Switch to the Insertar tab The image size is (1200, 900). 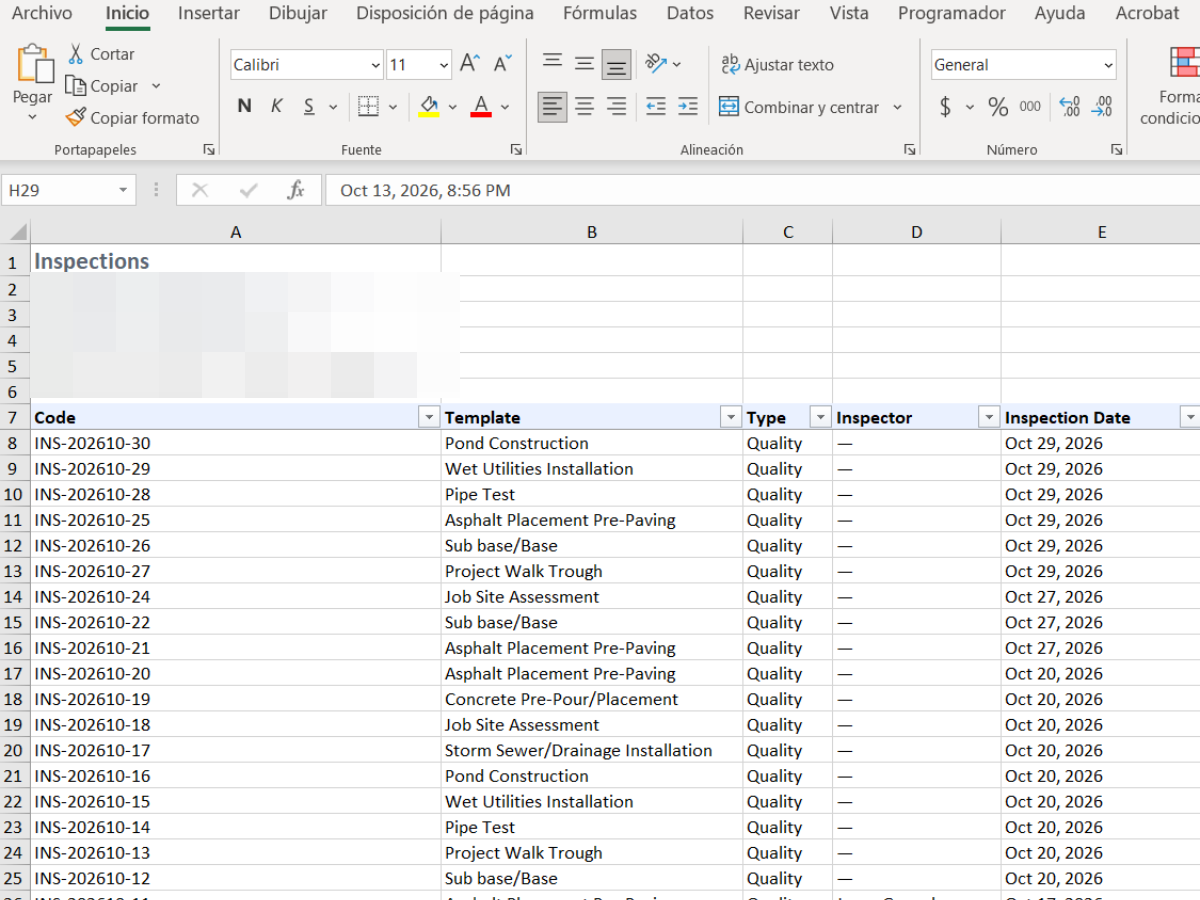coord(209,13)
